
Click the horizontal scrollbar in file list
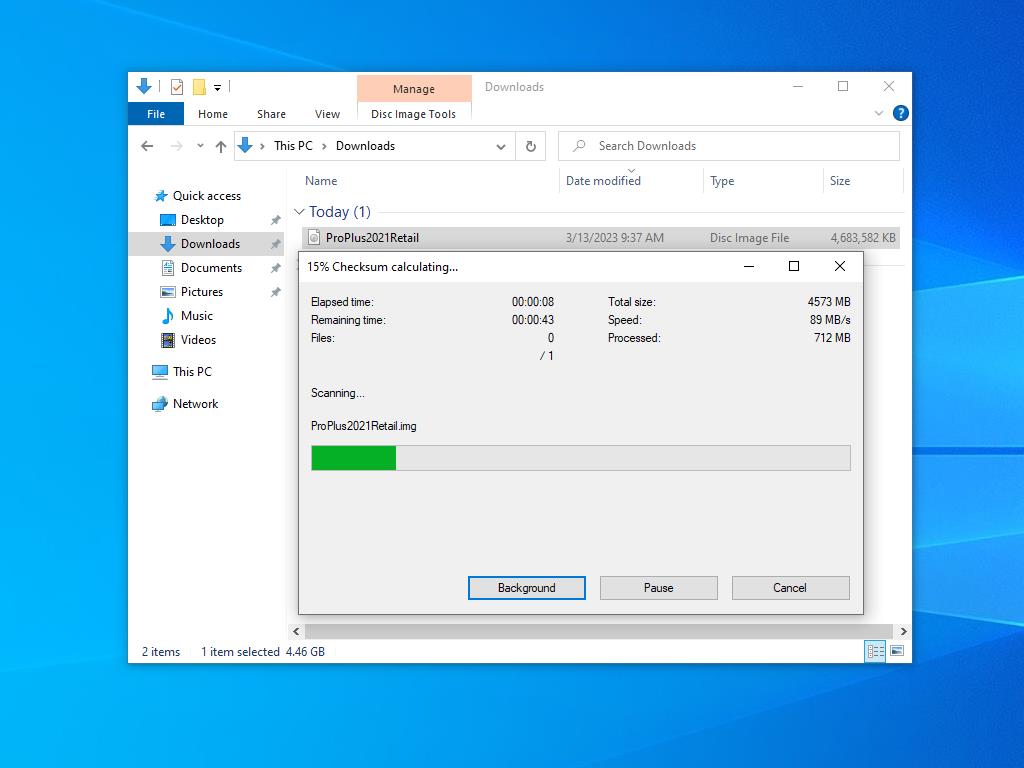[600, 631]
